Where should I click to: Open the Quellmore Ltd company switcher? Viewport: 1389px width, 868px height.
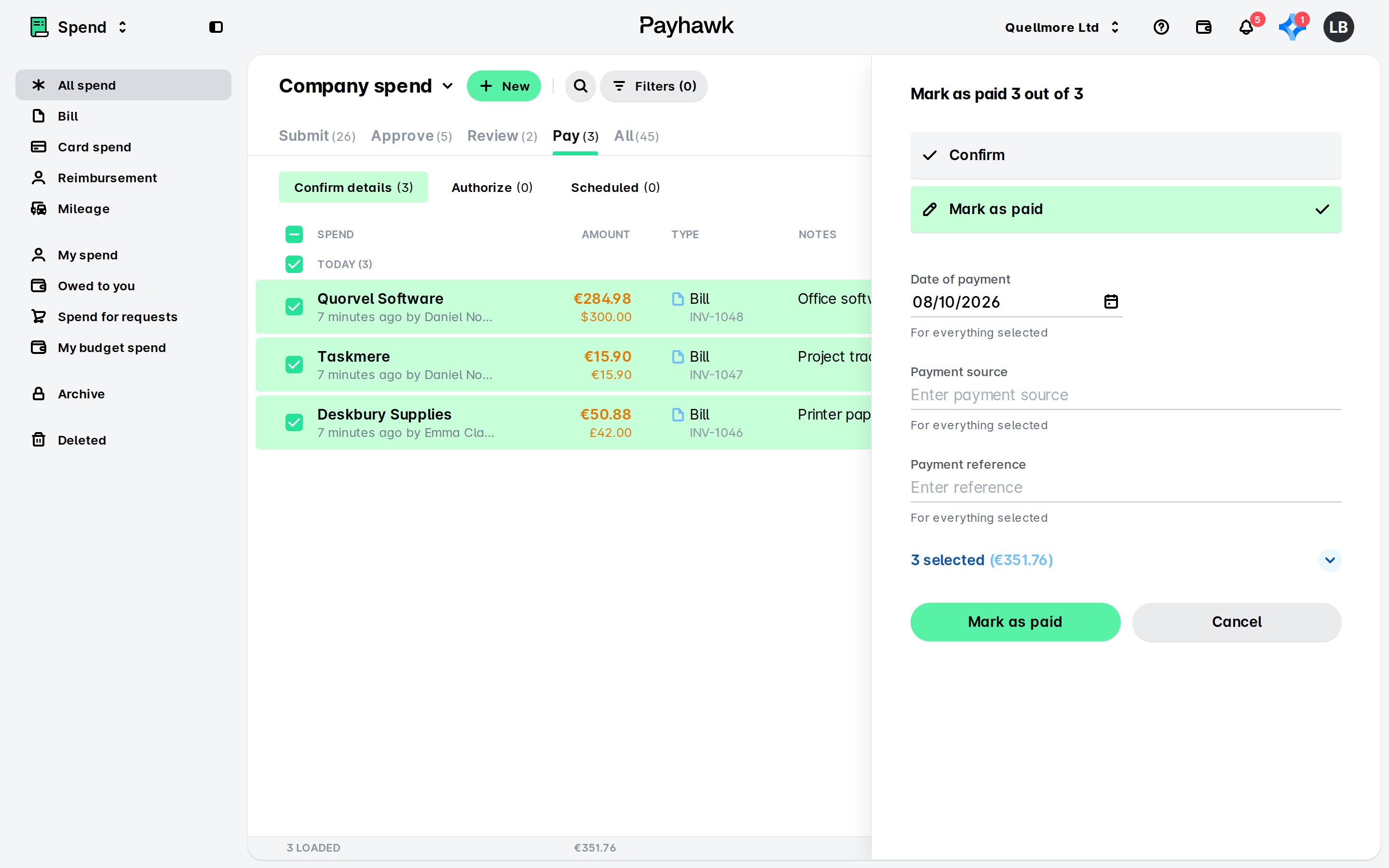click(1062, 27)
